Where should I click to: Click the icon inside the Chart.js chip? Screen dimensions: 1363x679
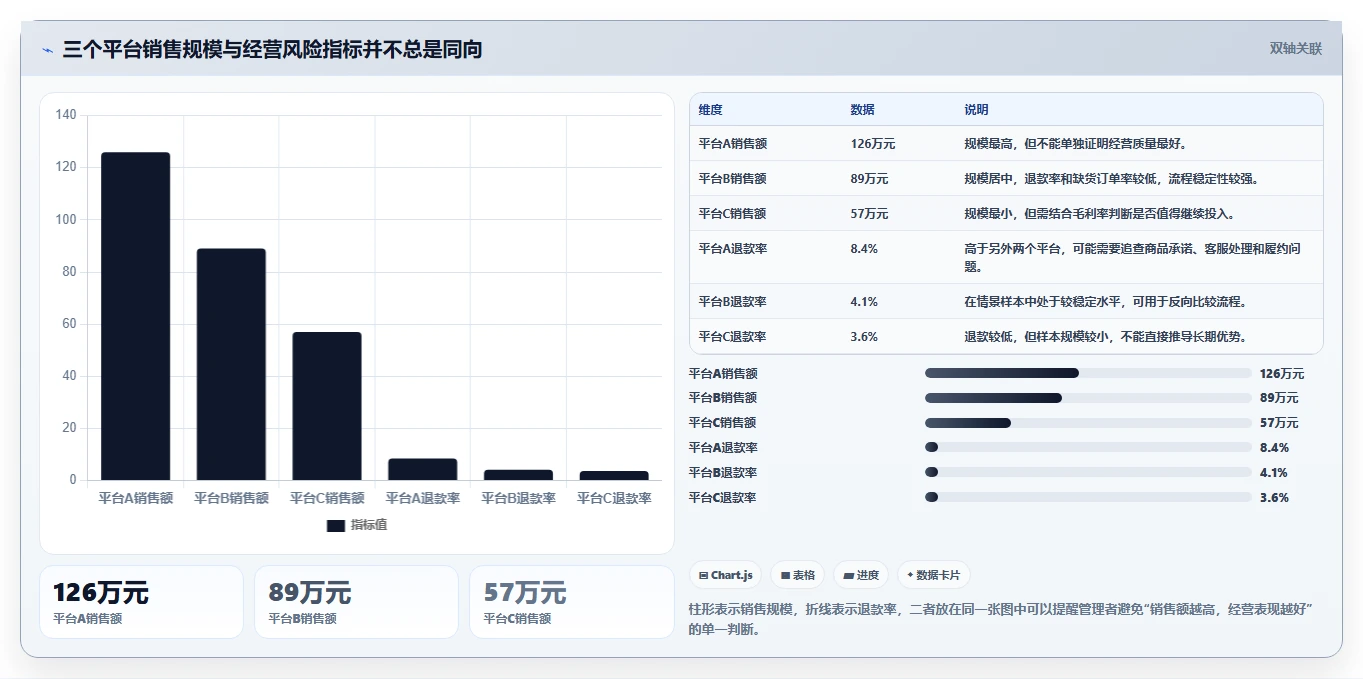[704, 576]
